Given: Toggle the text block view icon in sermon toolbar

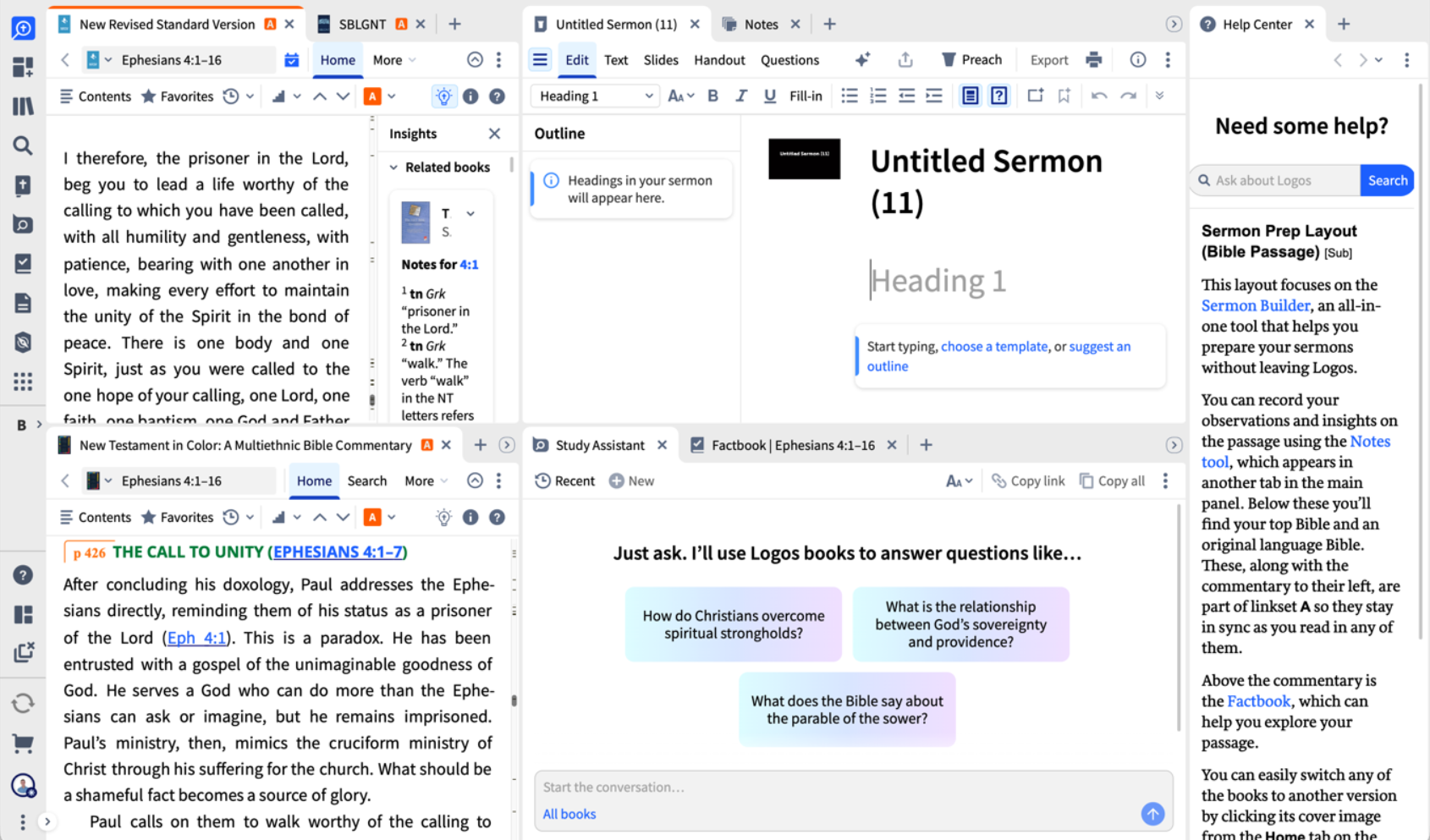Looking at the screenshot, I should tap(971, 96).
